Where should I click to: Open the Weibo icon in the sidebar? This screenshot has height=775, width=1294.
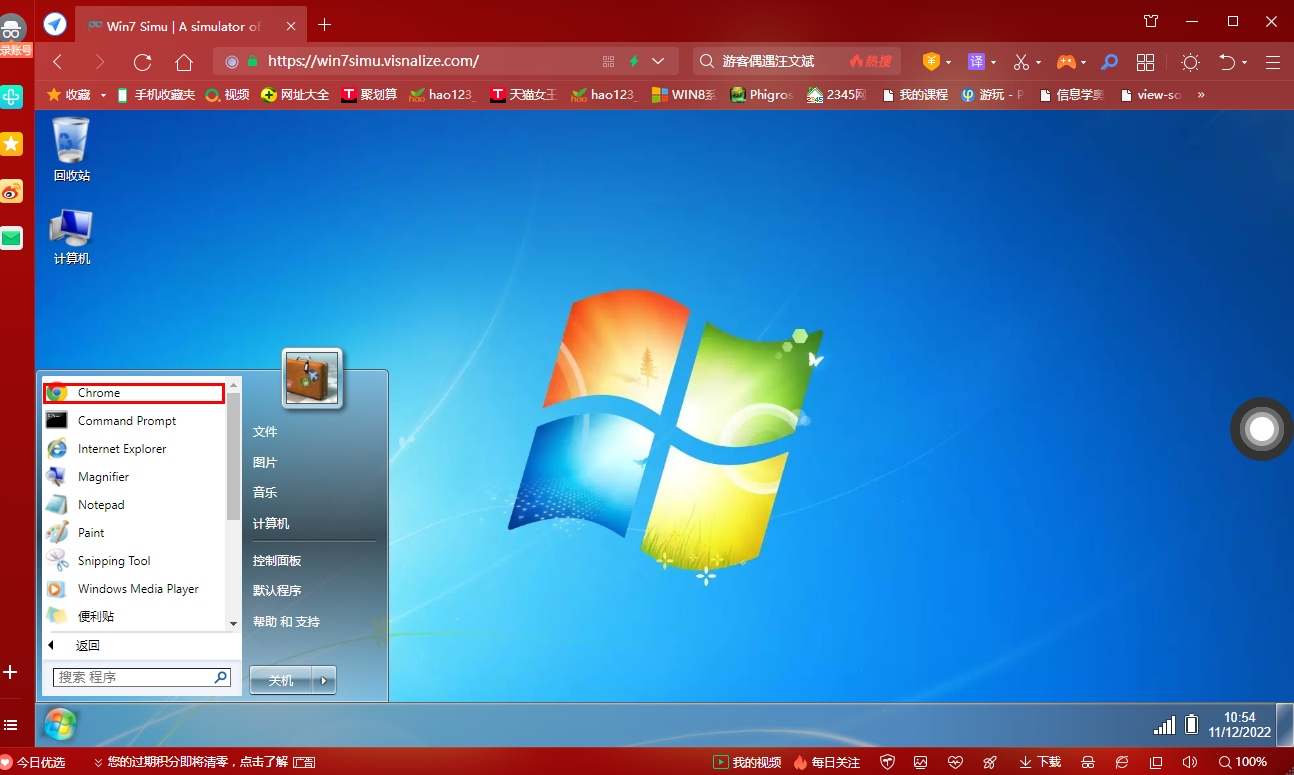click(x=11, y=192)
